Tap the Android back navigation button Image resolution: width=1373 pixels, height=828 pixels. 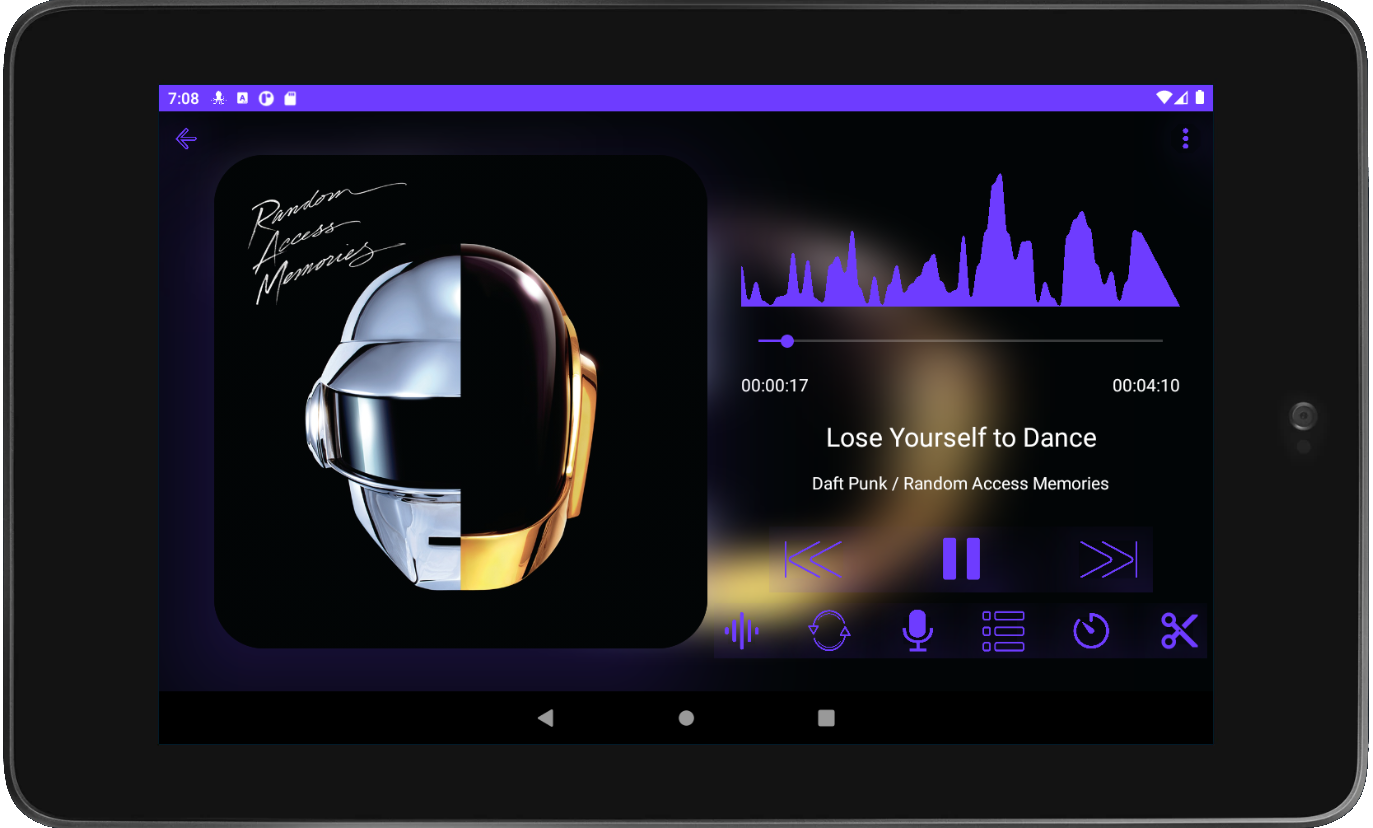(x=545, y=718)
